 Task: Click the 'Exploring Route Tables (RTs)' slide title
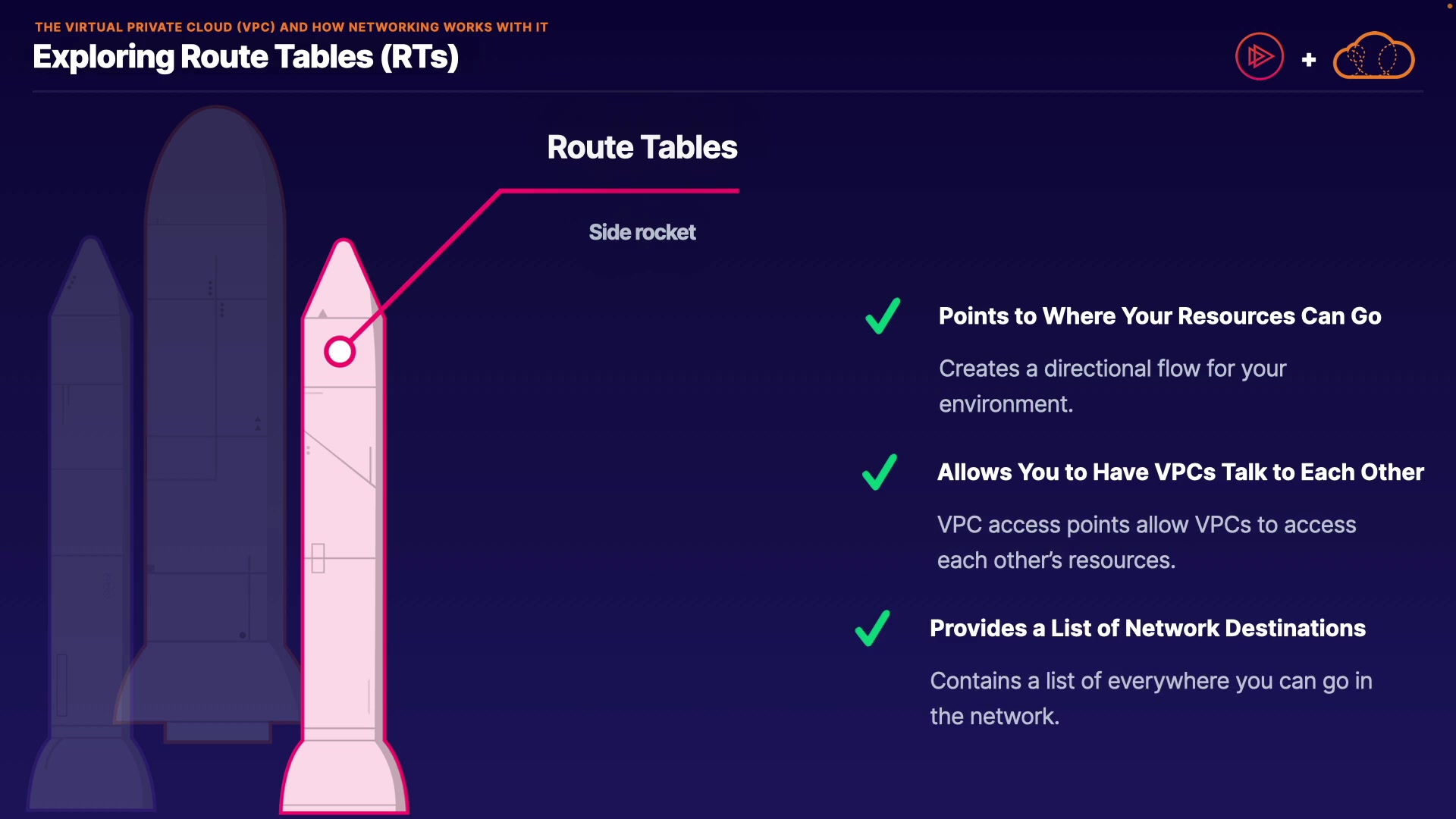(246, 57)
